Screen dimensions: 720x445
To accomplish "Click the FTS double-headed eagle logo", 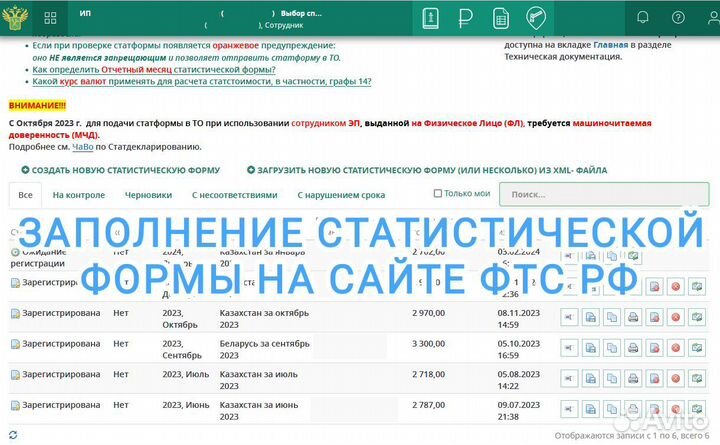I will (x=15, y=17).
